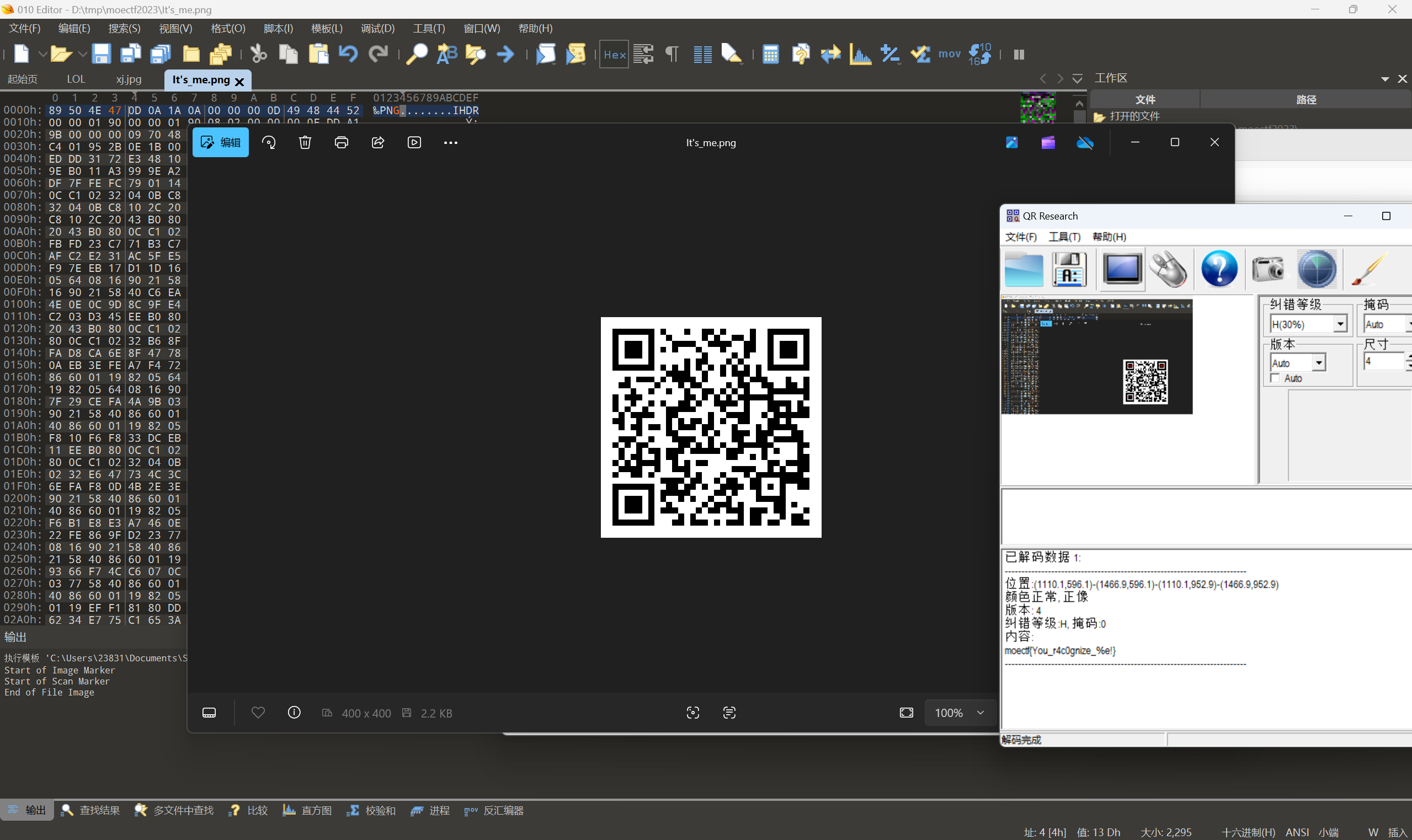The width and height of the screenshot is (1412, 840).
Task: Click the 小端 endian status indicator
Action: click(x=1328, y=832)
